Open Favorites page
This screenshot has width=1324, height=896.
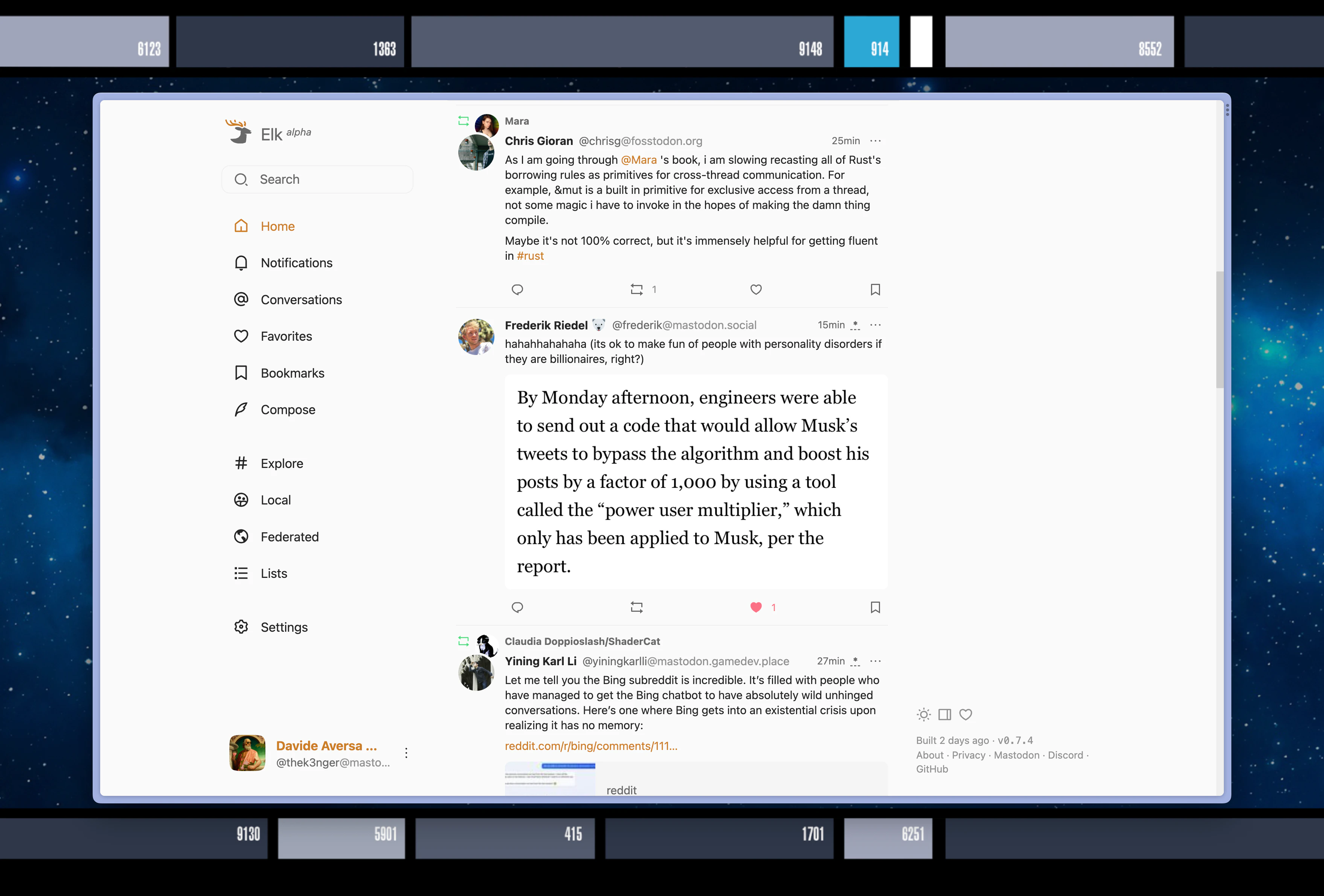click(x=273, y=336)
